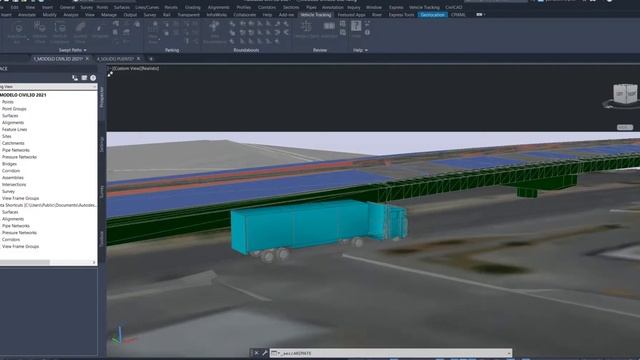Click the Guided Drive swept path icon
Image resolution: width=640 pixels, height=360 pixels.
pyautogui.click(x=80, y=28)
